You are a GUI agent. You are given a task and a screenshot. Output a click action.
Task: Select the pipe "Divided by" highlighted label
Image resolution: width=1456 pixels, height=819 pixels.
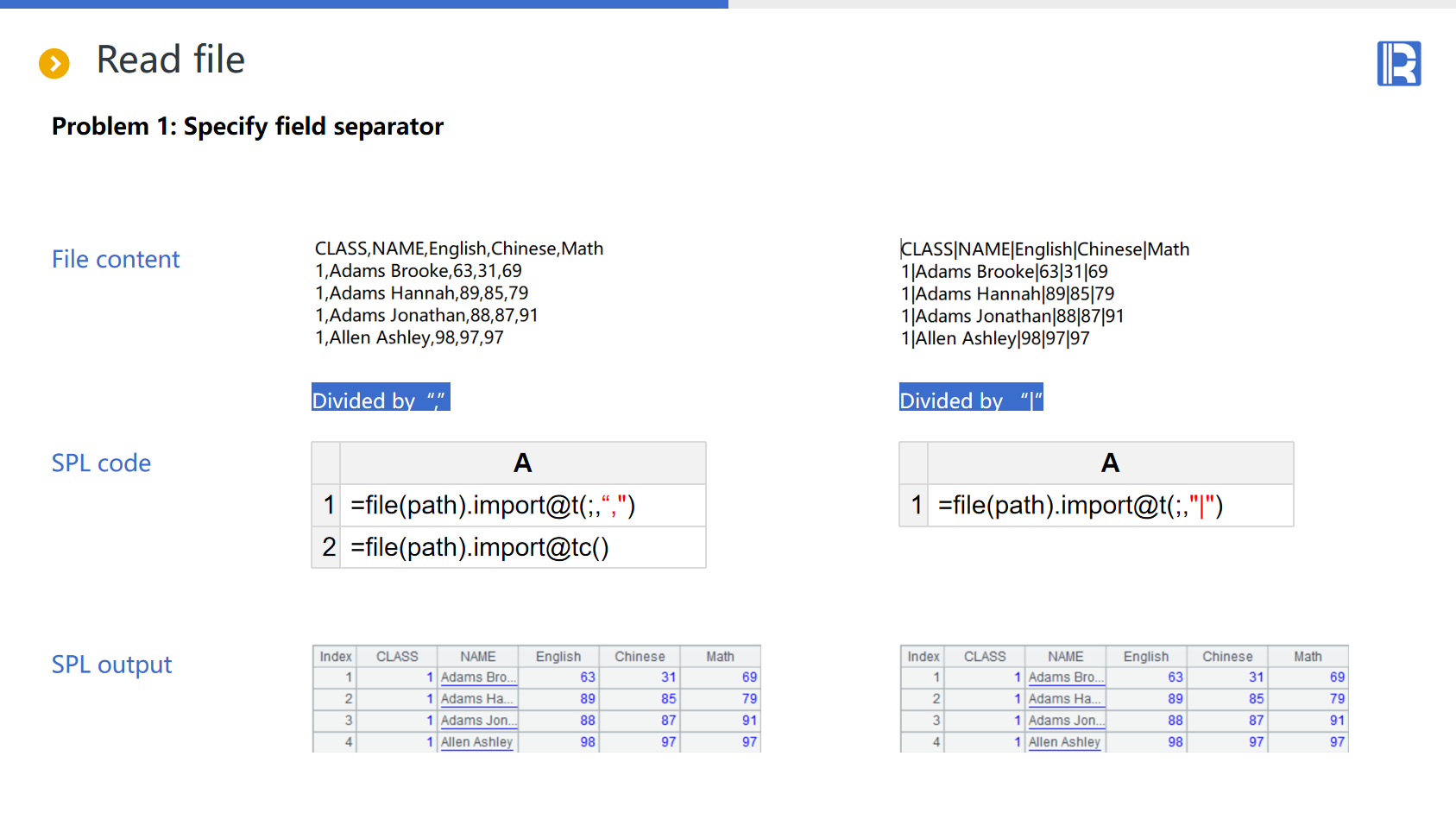click(x=971, y=398)
